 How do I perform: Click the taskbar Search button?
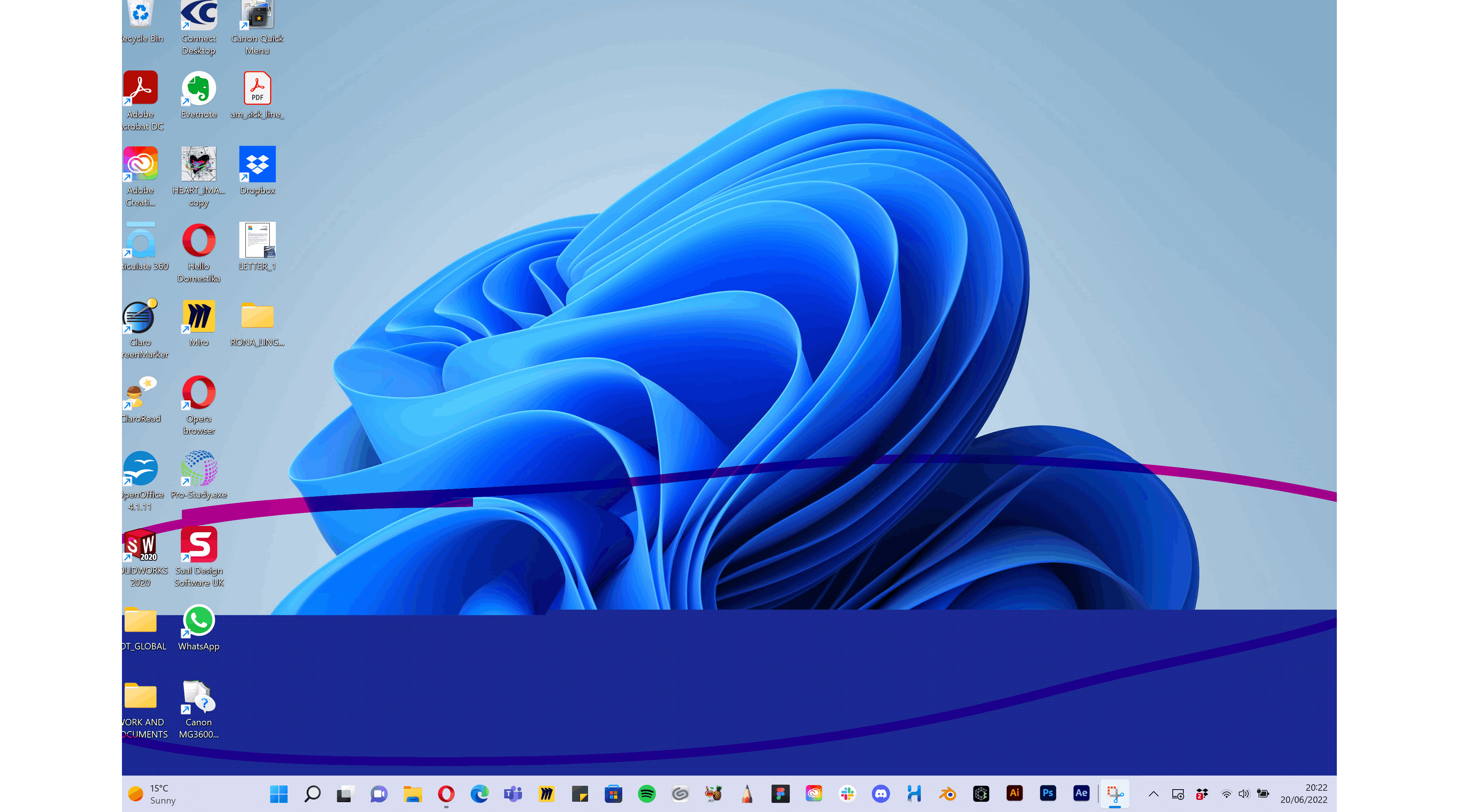(x=312, y=794)
